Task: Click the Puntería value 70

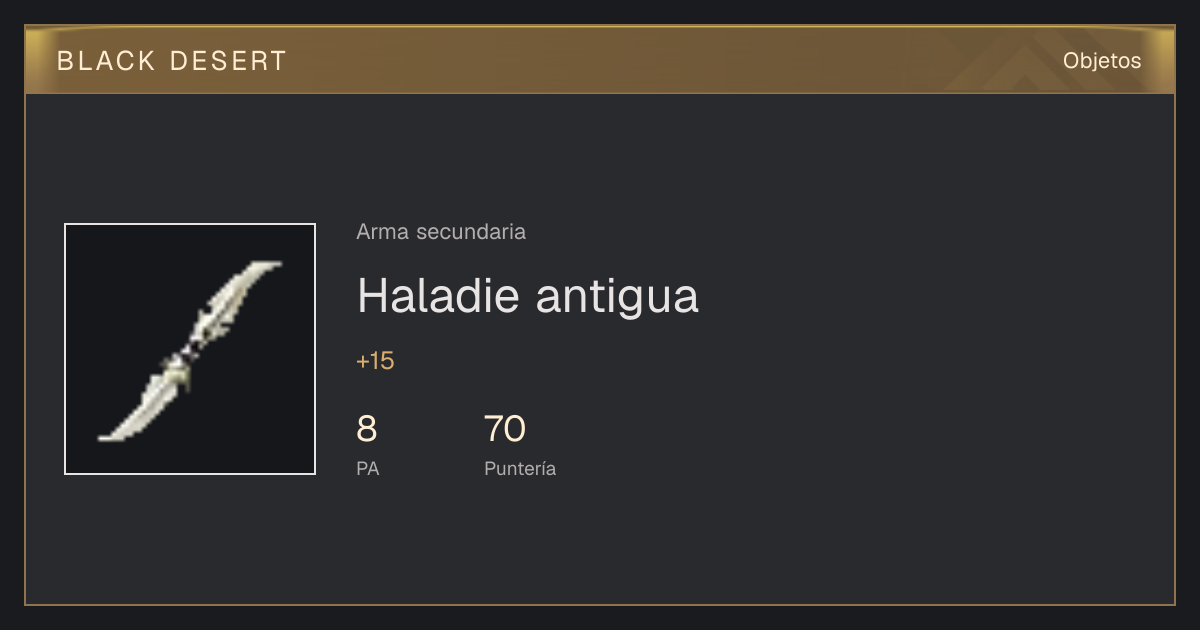Action: tap(505, 429)
